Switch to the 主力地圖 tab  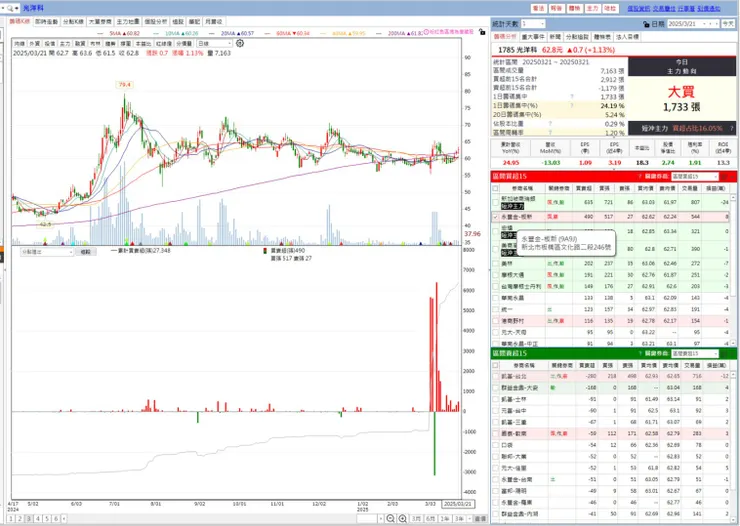coord(128,22)
